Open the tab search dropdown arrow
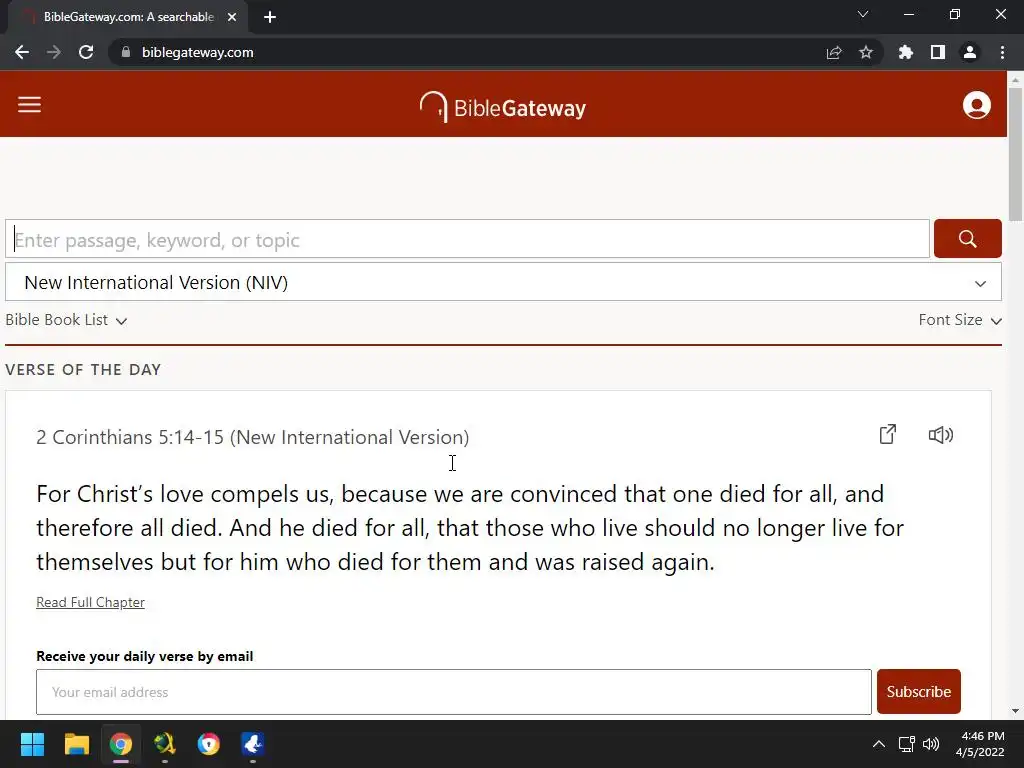This screenshot has height=768, width=1024. pos(863,14)
